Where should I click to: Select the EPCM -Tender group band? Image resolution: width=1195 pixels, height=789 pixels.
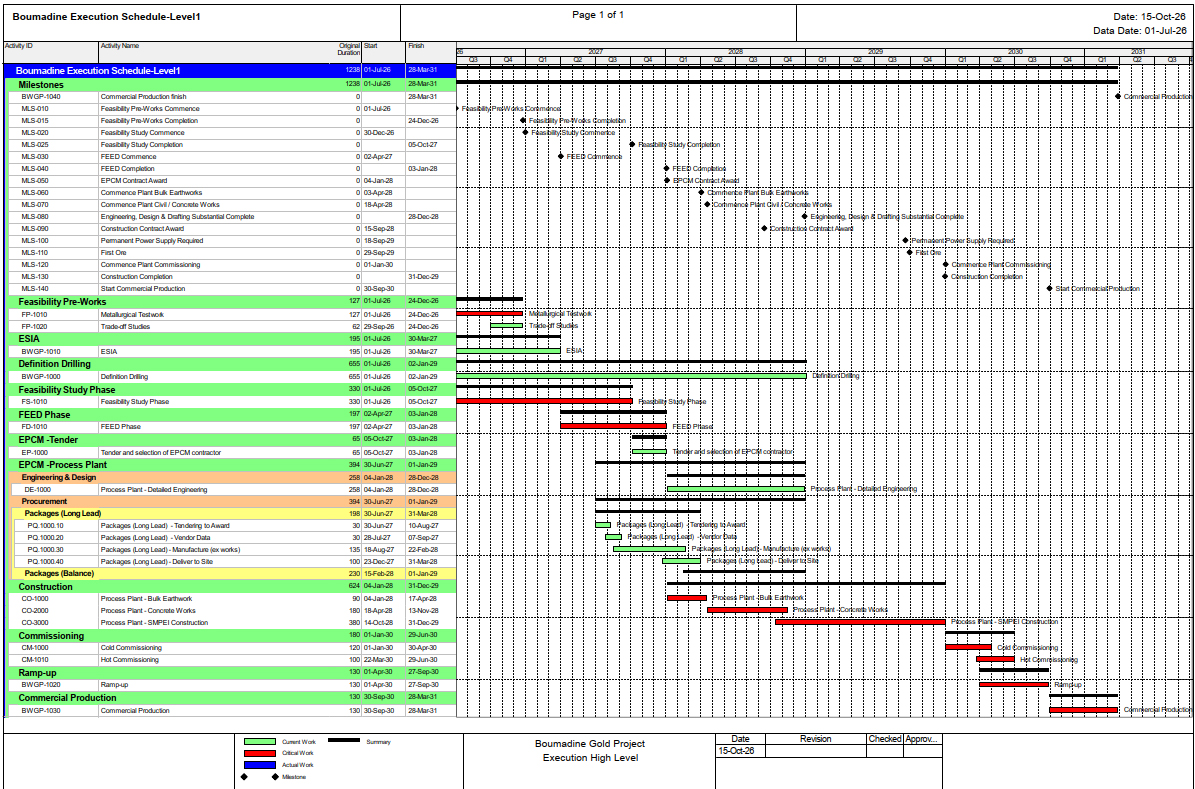click(x=232, y=440)
